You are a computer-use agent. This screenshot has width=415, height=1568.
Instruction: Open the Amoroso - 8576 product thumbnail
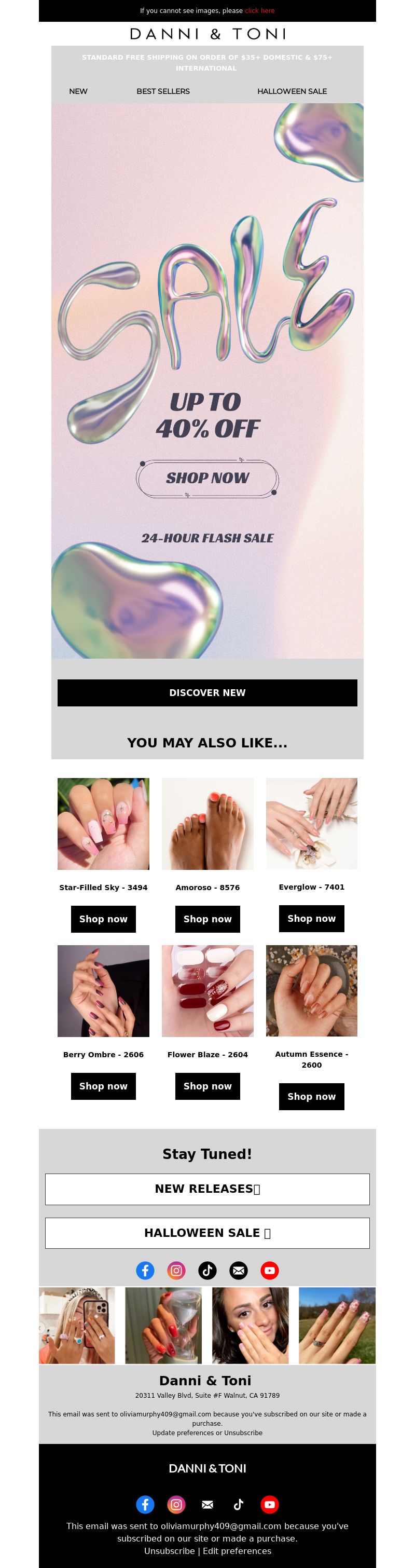pos(208,824)
